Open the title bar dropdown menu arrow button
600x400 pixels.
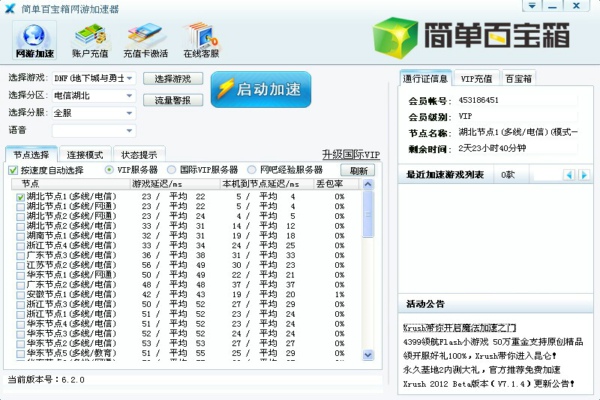(x=532, y=6)
